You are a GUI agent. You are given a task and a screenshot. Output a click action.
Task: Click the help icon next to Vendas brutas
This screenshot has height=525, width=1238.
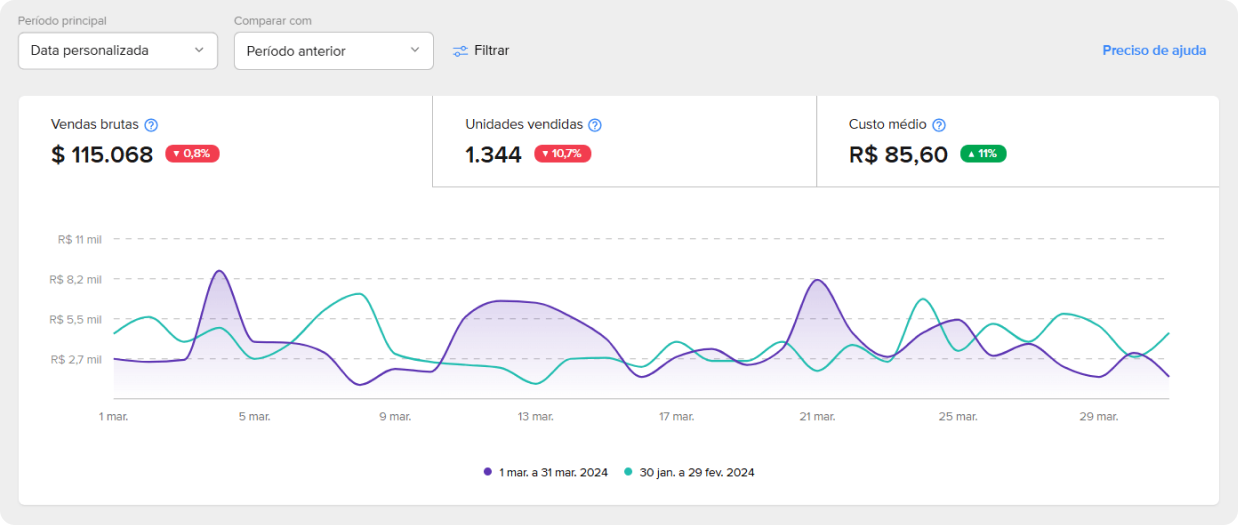151,125
